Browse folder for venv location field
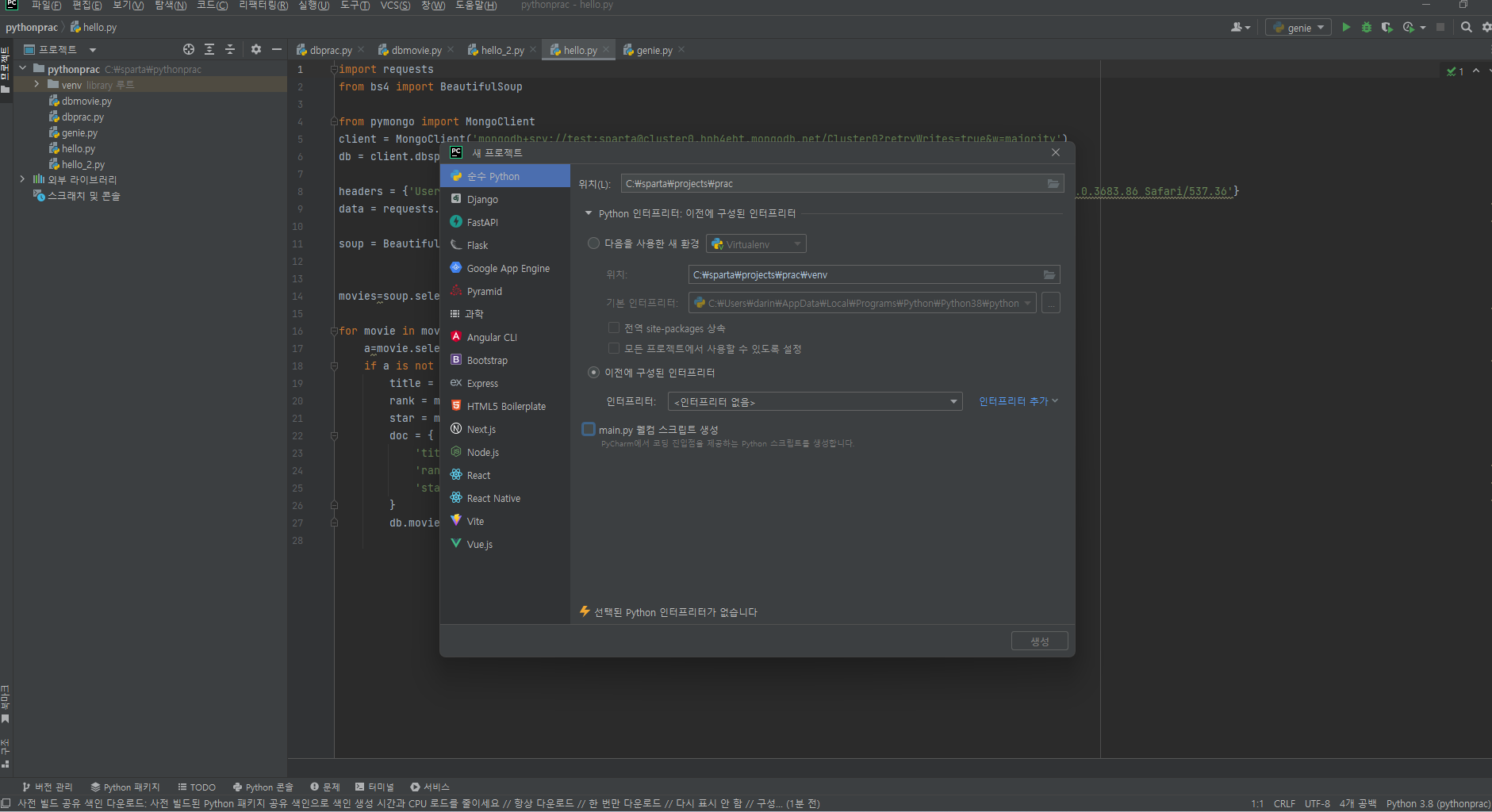1492x812 pixels. point(1049,275)
